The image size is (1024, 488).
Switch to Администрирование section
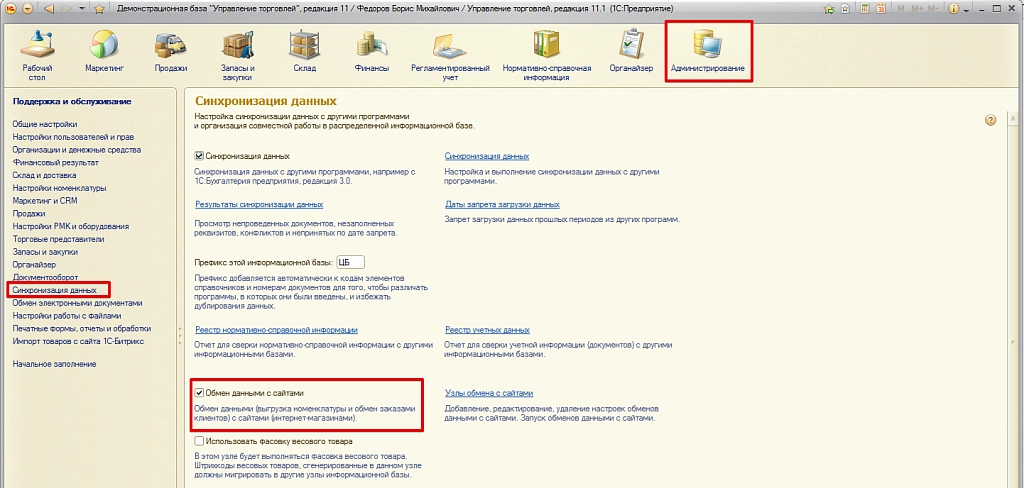708,50
